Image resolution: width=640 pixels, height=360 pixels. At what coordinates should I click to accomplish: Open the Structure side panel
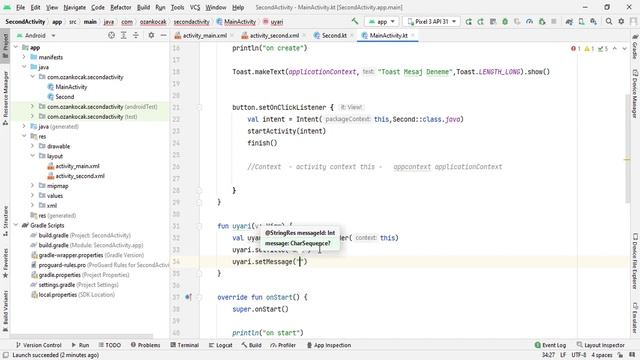(5, 221)
